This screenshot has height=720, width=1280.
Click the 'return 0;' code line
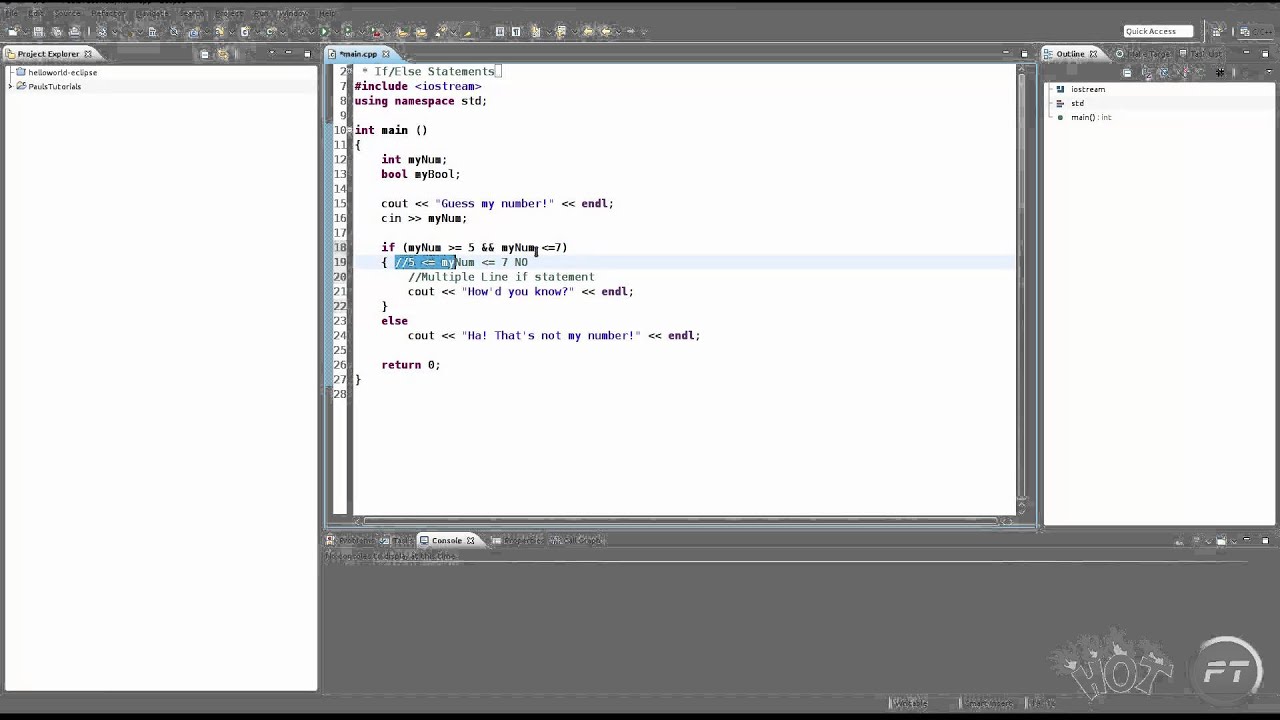(410, 365)
